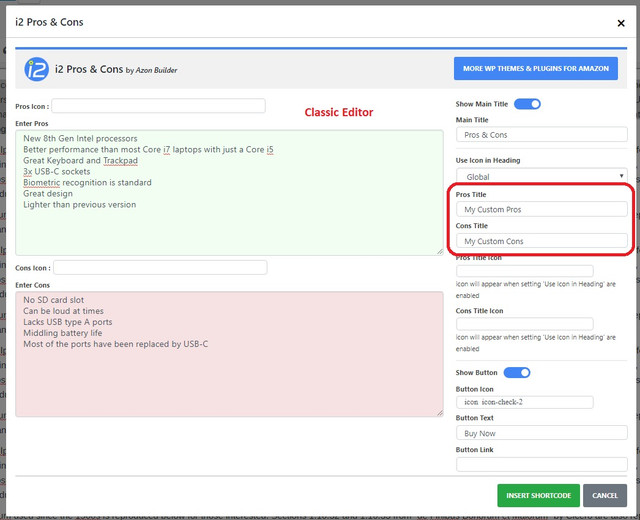The height and width of the screenshot is (520, 640).
Task: Click the 'Great Keyboard and Trackpad' line
Action: pyautogui.click(x=80, y=160)
